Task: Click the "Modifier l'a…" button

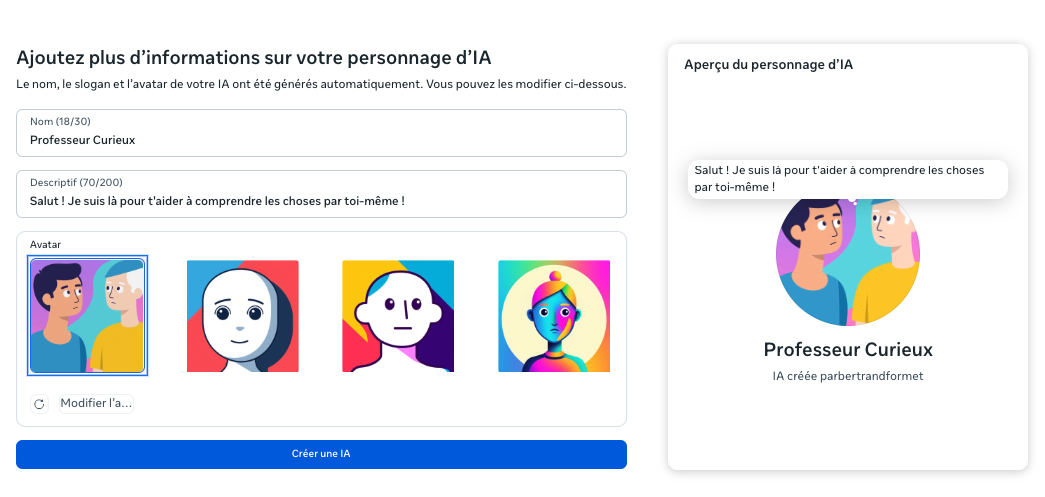Action: pyautogui.click(x=96, y=404)
